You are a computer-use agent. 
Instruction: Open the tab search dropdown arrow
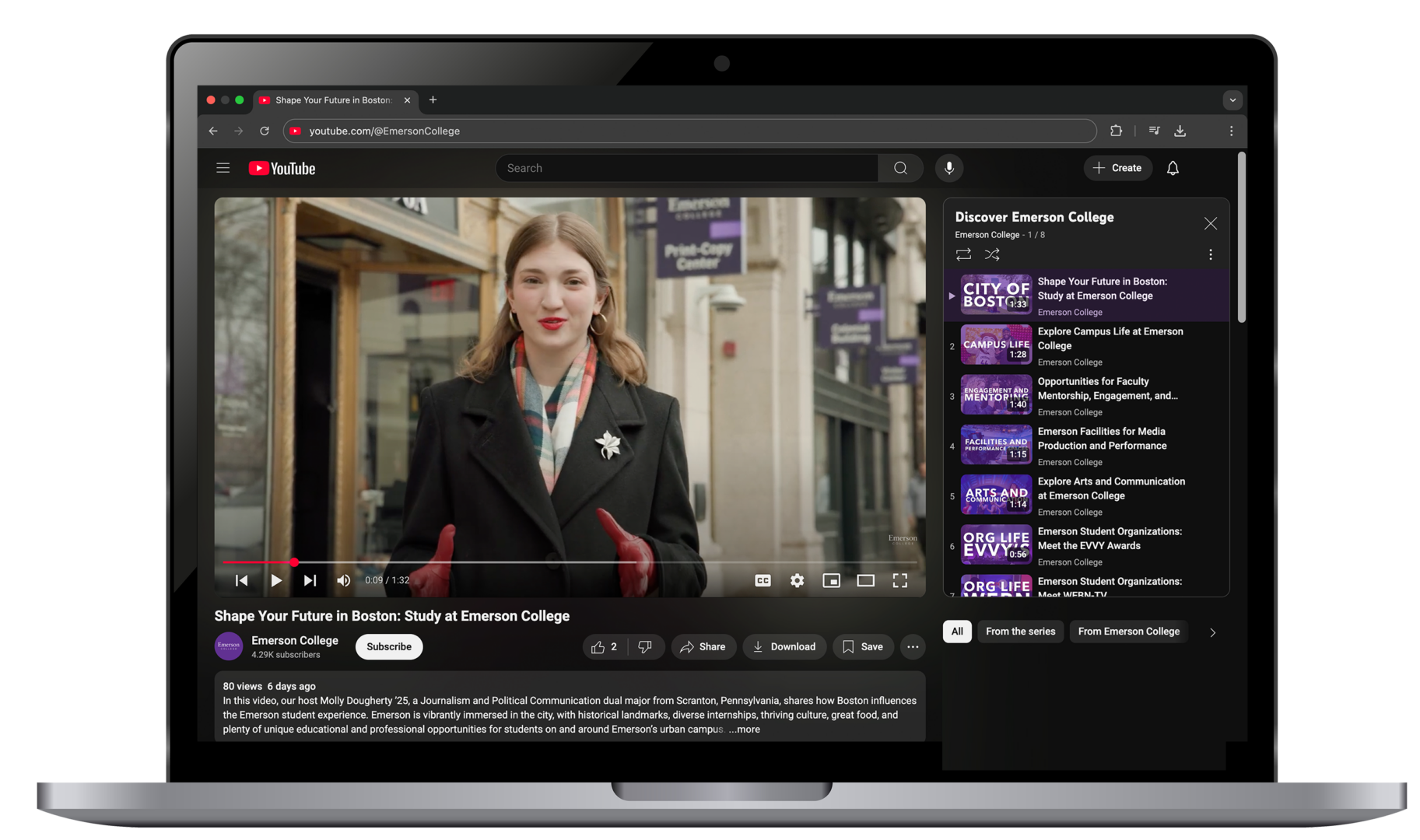click(1232, 100)
